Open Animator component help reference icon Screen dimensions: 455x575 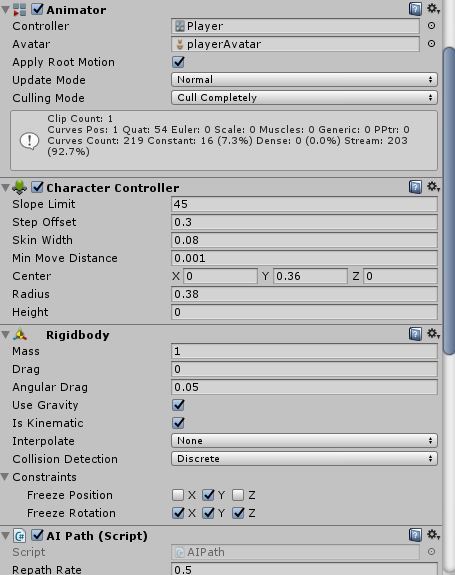point(415,9)
